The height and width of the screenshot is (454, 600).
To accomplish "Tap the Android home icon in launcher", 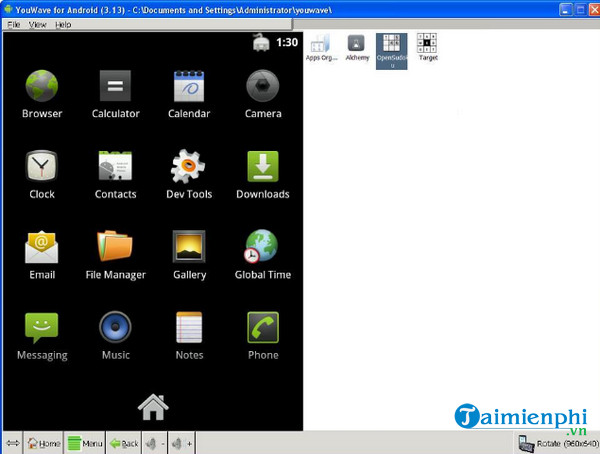I will point(153,406).
